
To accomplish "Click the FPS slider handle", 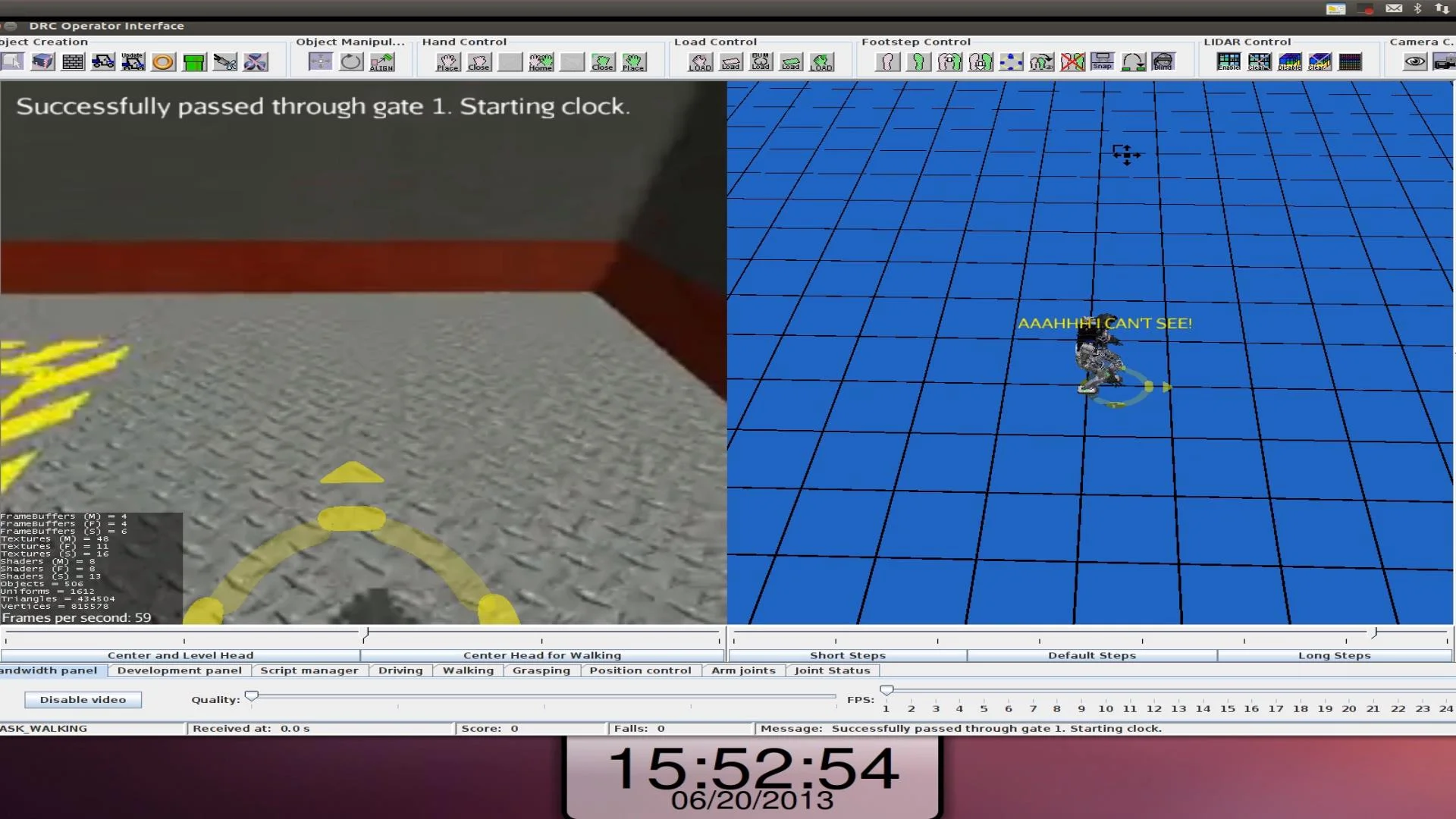I will (x=886, y=690).
